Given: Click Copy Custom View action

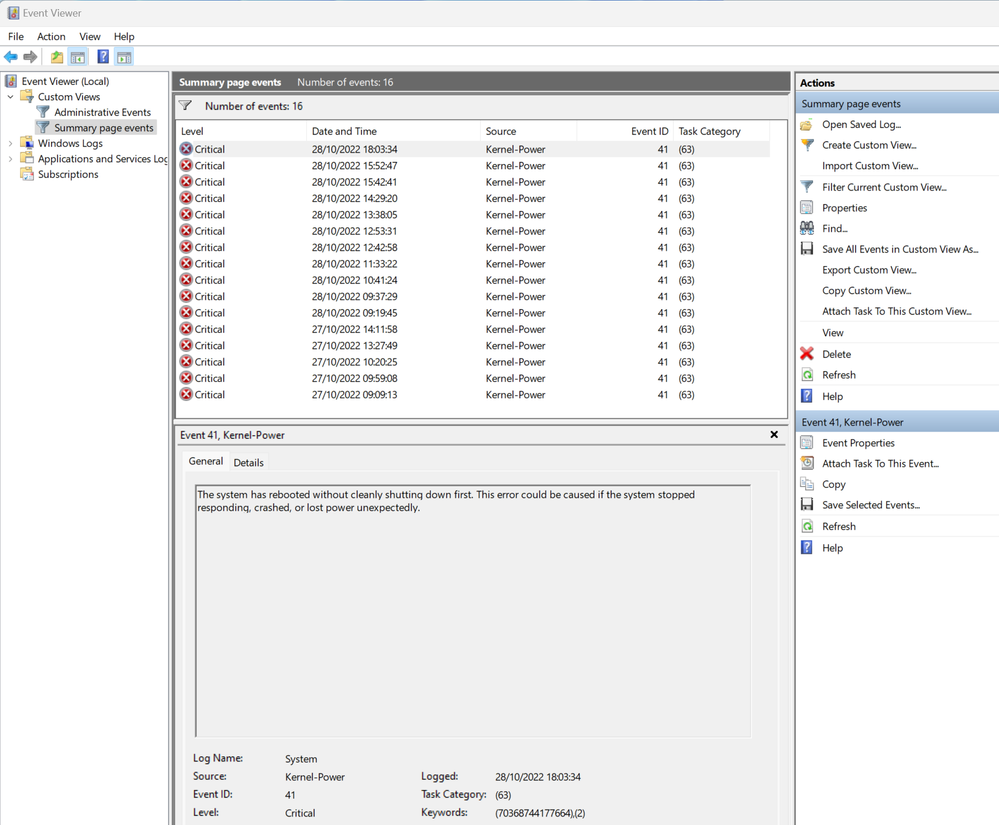Looking at the screenshot, I should click(866, 291).
